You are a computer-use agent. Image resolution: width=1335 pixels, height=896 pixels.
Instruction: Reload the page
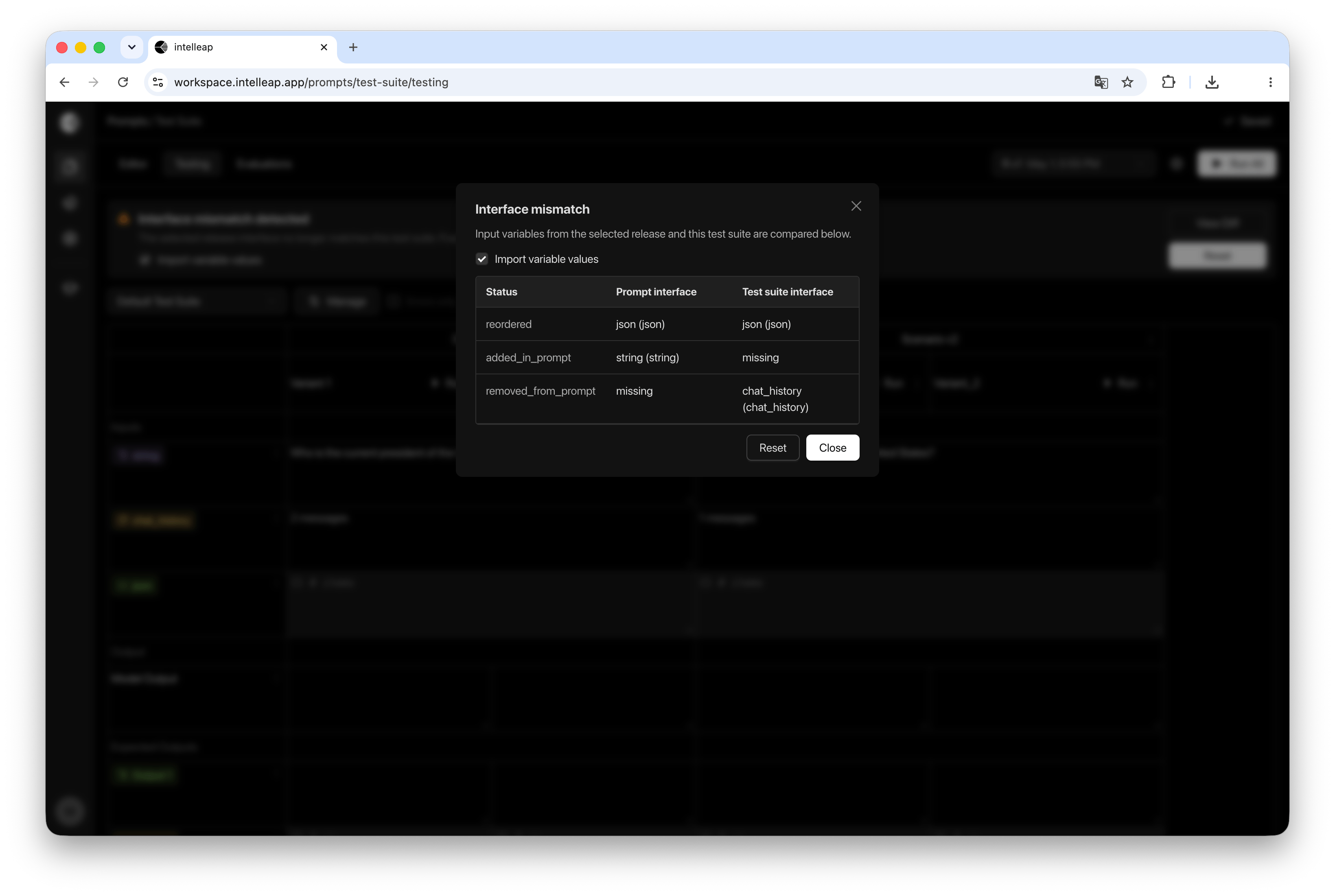[x=123, y=82]
